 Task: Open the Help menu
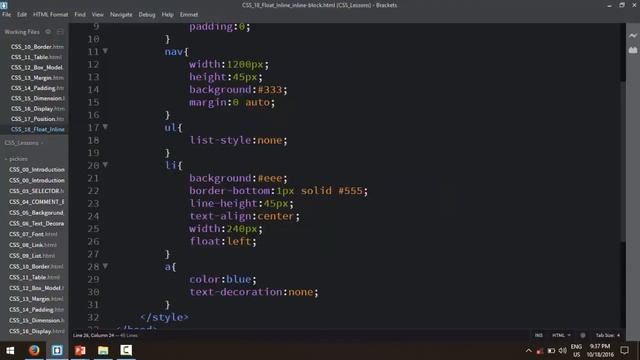[x=167, y=14]
